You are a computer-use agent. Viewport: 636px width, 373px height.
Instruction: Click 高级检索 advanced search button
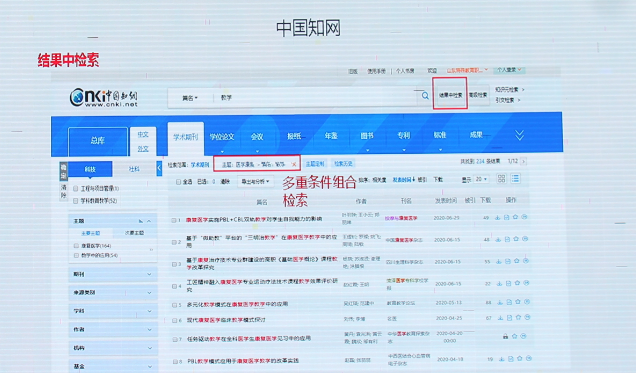click(478, 95)
